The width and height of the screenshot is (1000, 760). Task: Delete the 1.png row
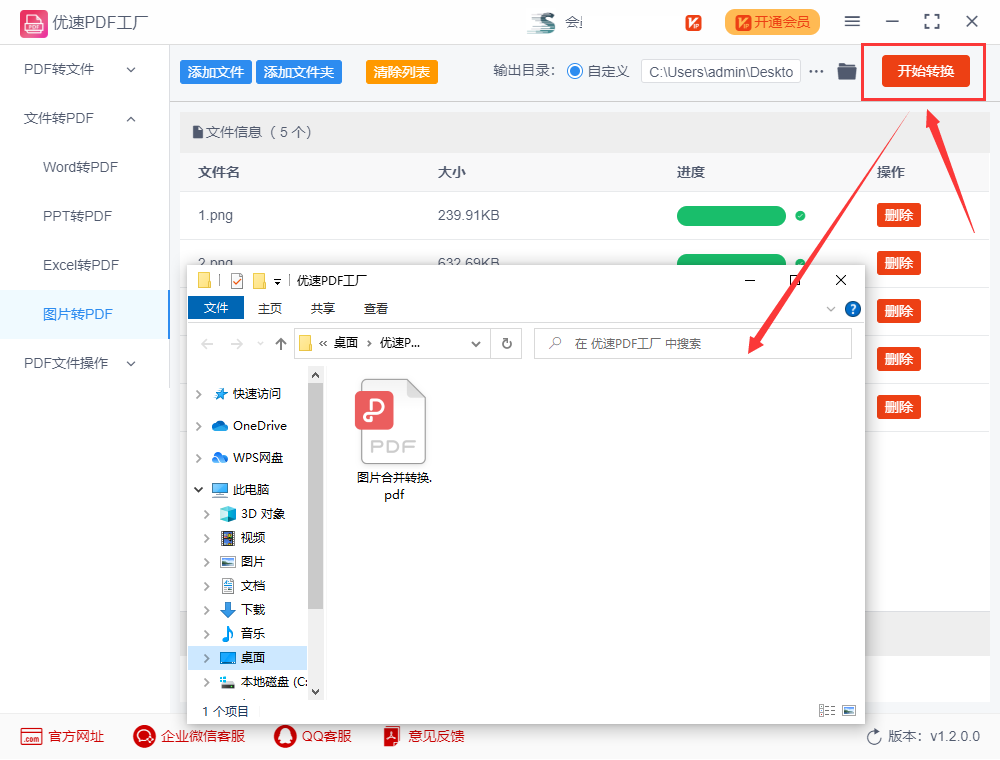click(899, 216)
